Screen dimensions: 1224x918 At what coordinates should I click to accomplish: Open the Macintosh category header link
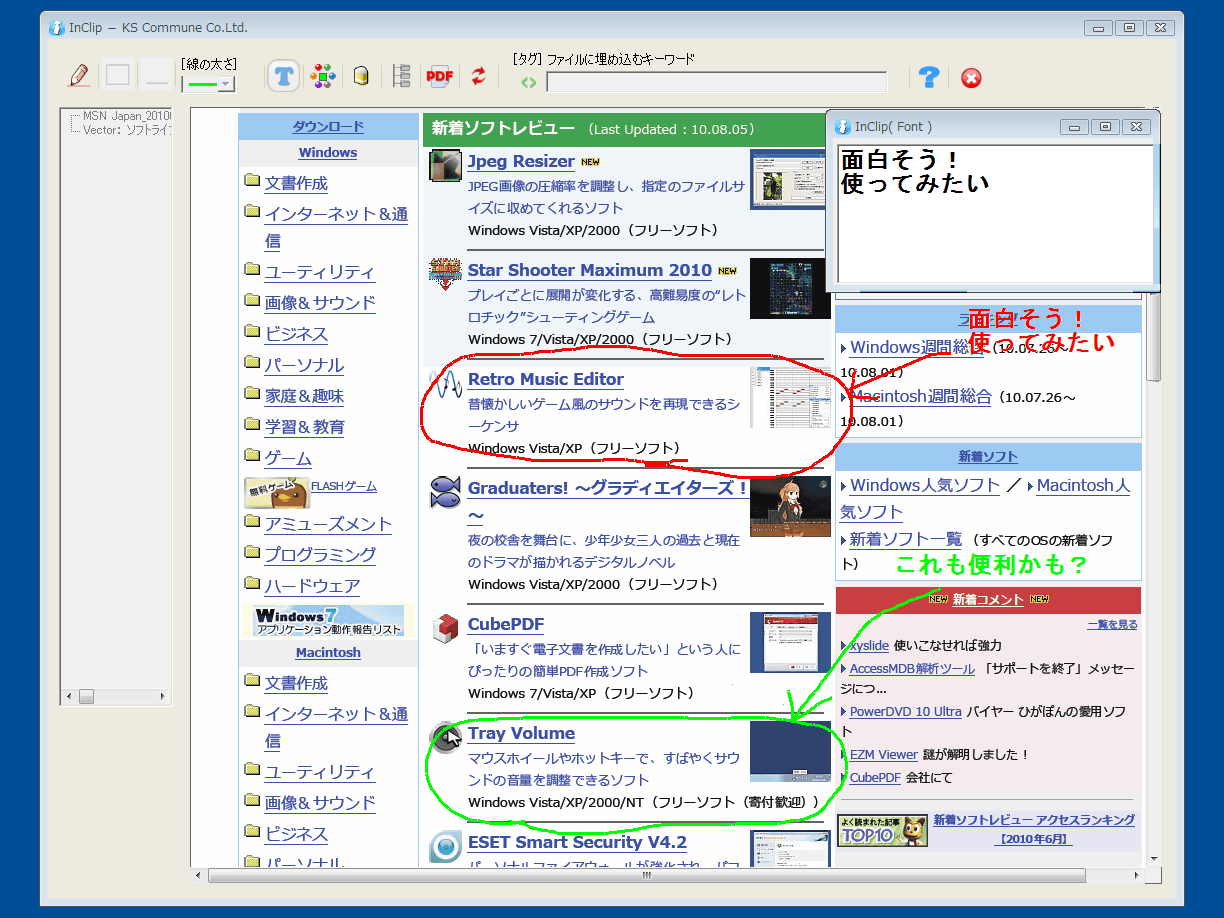tap(328, 653)
